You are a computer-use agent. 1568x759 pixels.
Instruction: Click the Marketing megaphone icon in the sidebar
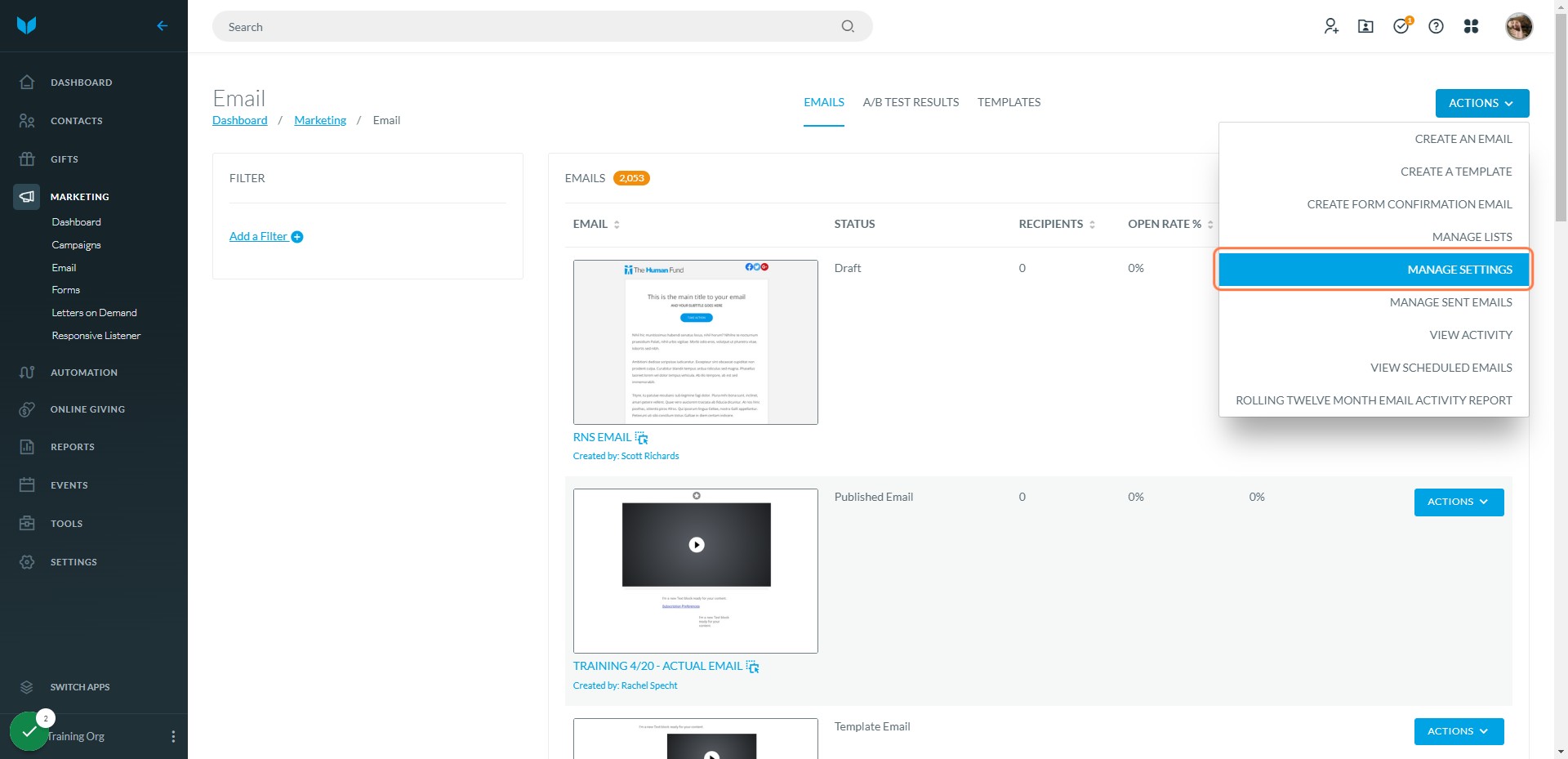point(27,197)
